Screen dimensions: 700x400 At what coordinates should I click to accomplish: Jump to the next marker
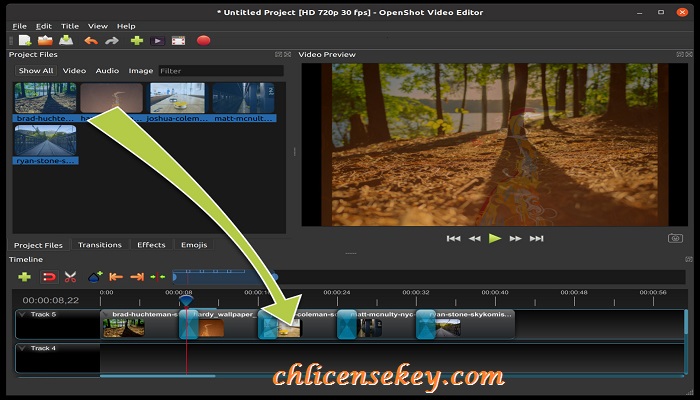pyautogui.click(x=137, y=277)
